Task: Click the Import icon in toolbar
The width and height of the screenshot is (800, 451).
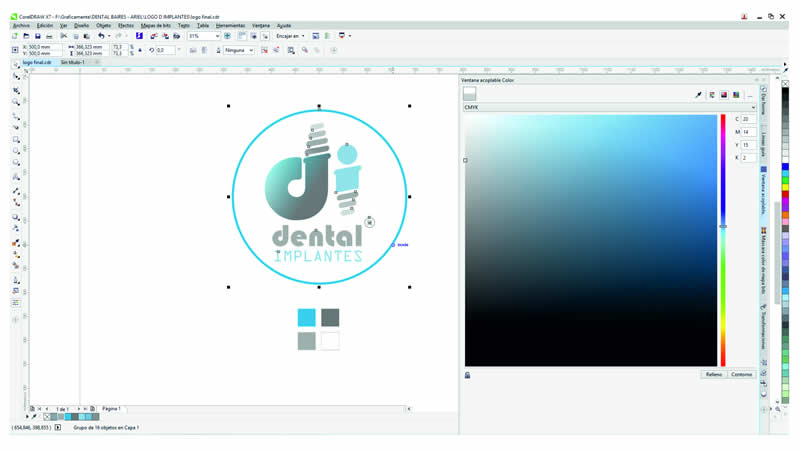Action: [154, 36]
